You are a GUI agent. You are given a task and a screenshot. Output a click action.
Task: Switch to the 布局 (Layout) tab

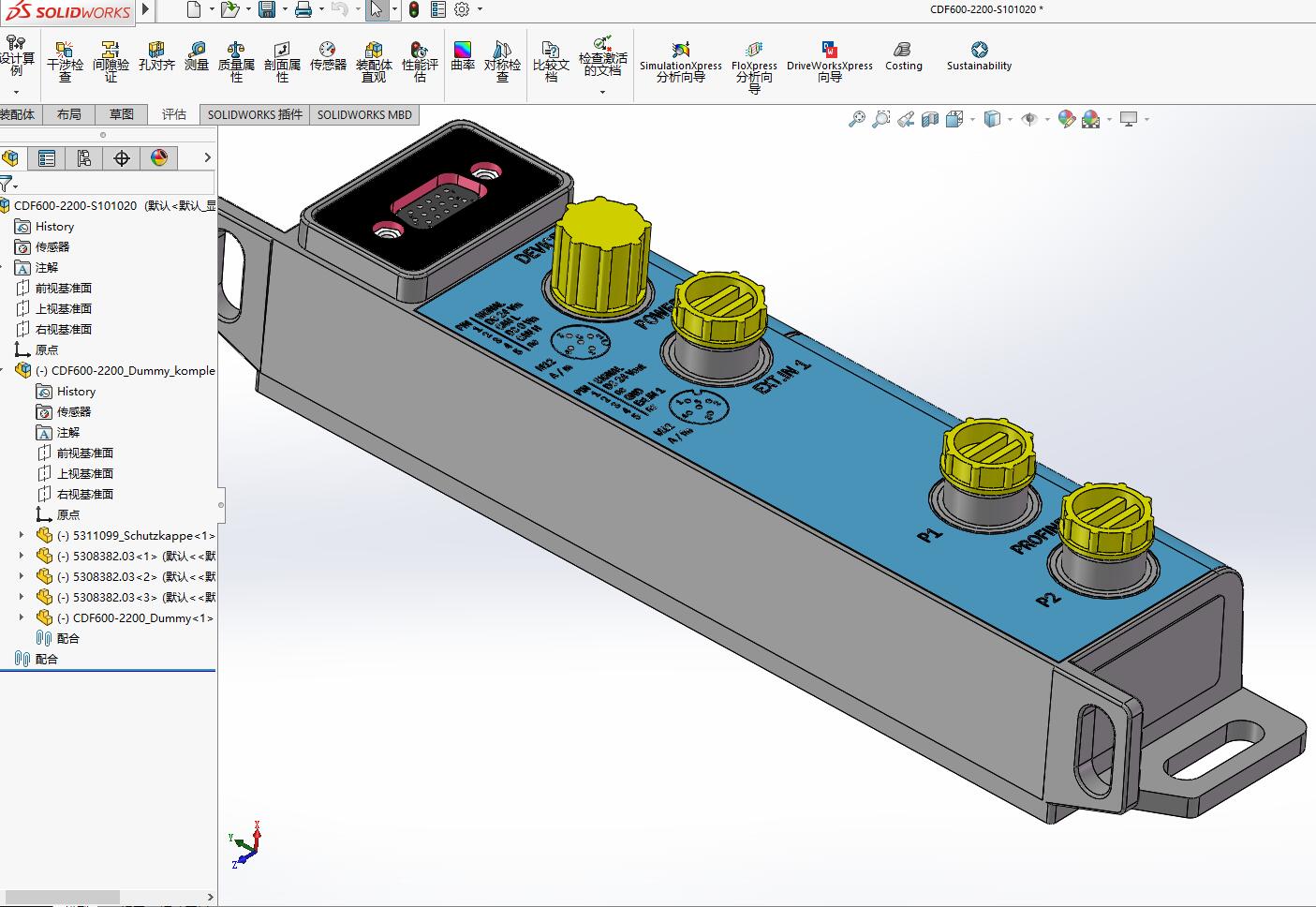68,114
